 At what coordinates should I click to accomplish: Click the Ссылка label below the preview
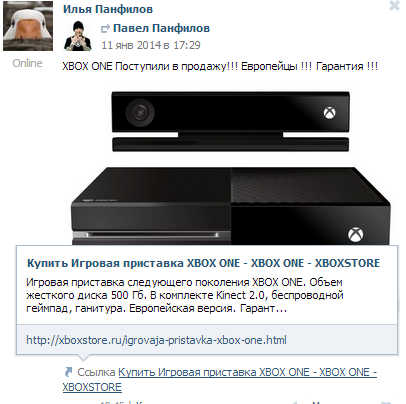pyautogui.click(x=96, y=372)
